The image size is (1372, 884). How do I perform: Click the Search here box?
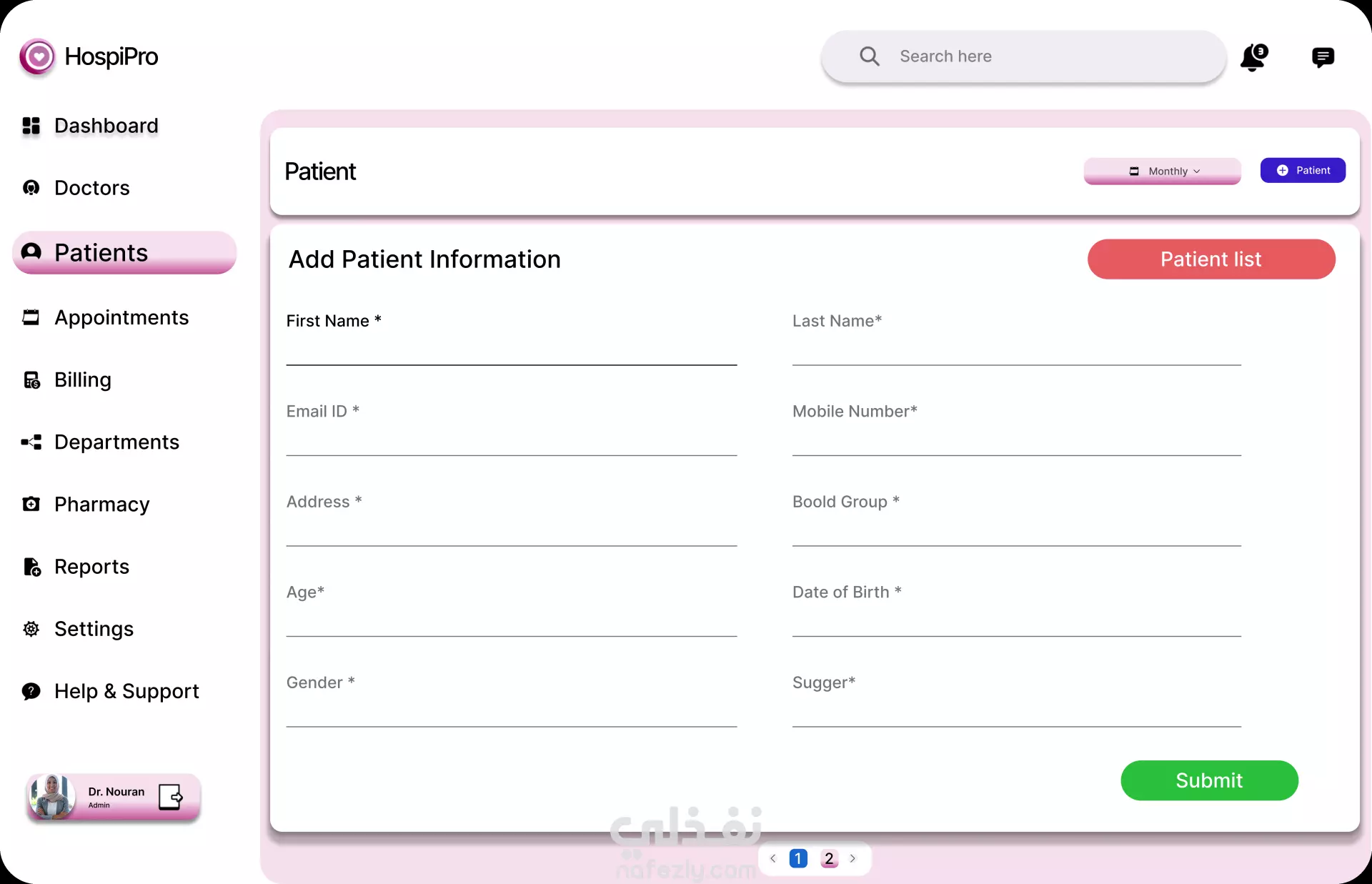[x=1024, y=56]
